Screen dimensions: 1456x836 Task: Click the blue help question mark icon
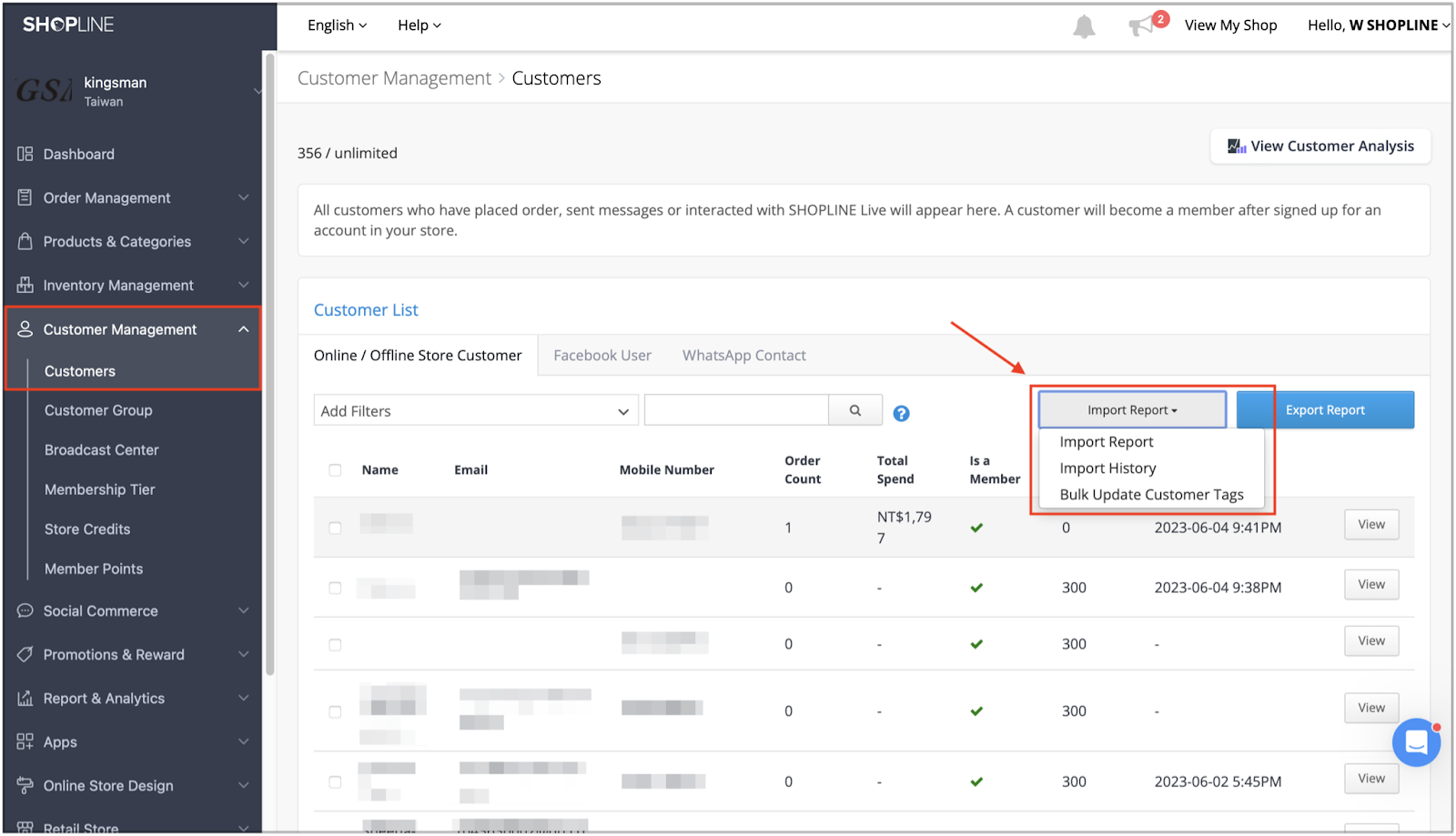point(901,413)
